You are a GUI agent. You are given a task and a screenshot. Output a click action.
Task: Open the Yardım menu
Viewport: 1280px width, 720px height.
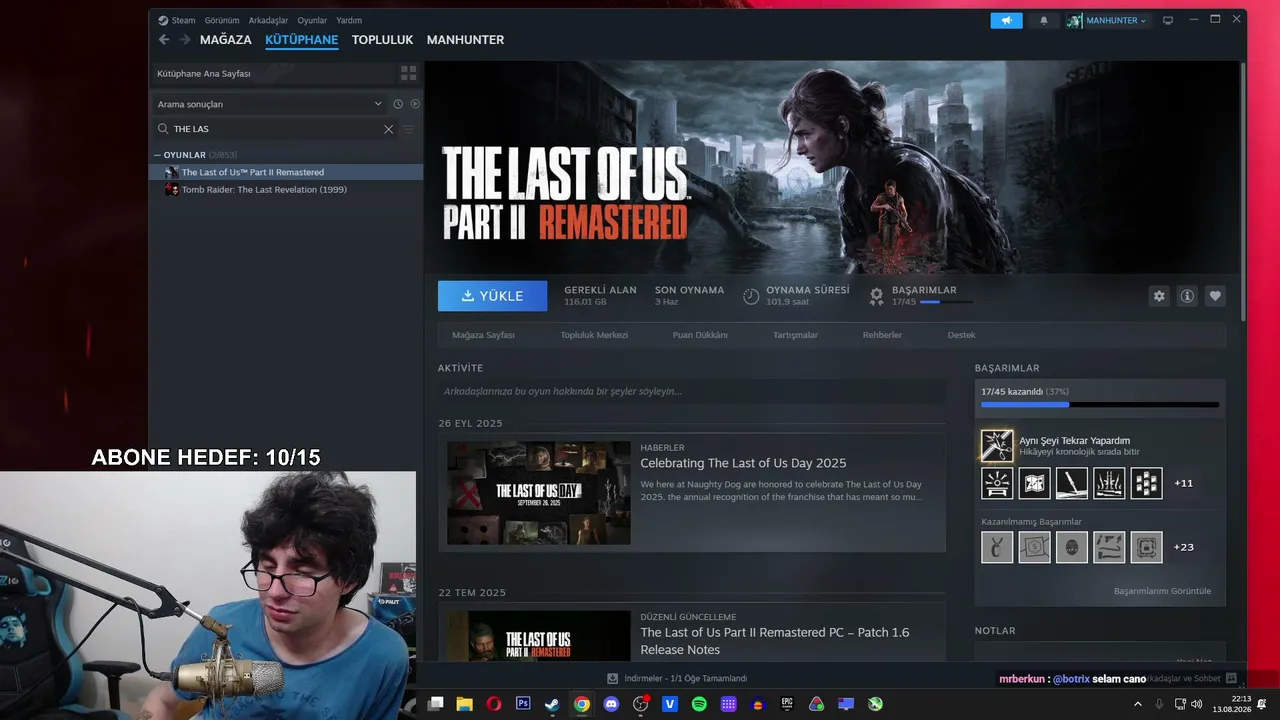[x=349, y=20]
